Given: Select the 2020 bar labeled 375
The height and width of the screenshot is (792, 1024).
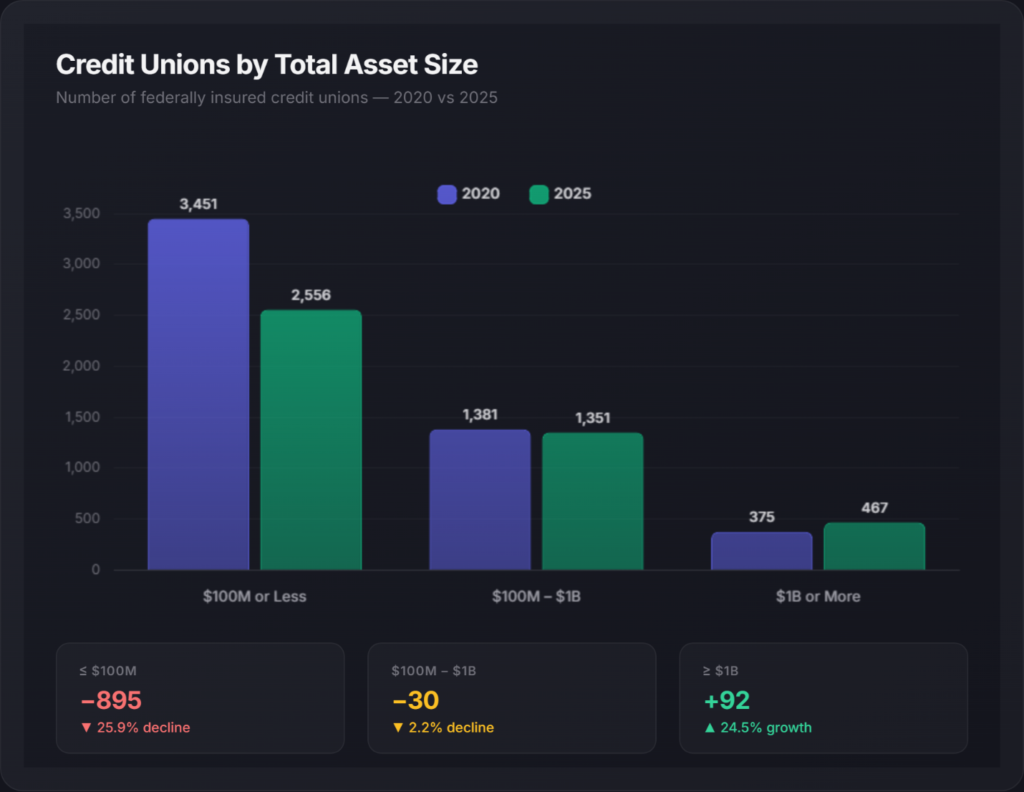Looking at the screenshot, I should pyautogui.click(x=762, y=551).
